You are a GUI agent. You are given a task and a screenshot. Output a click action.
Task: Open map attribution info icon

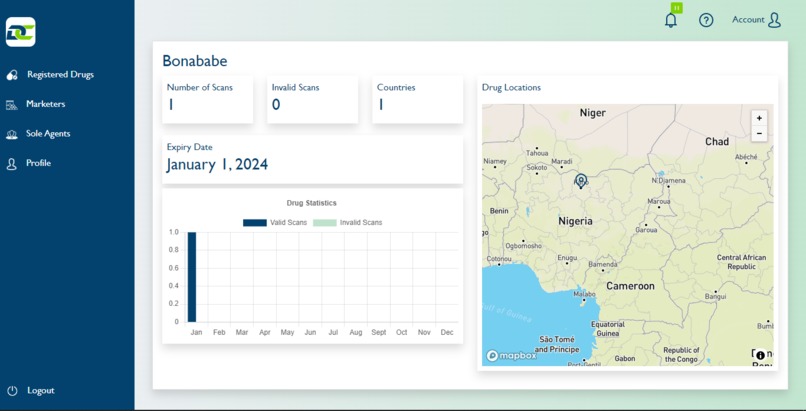tap(761, 355)
